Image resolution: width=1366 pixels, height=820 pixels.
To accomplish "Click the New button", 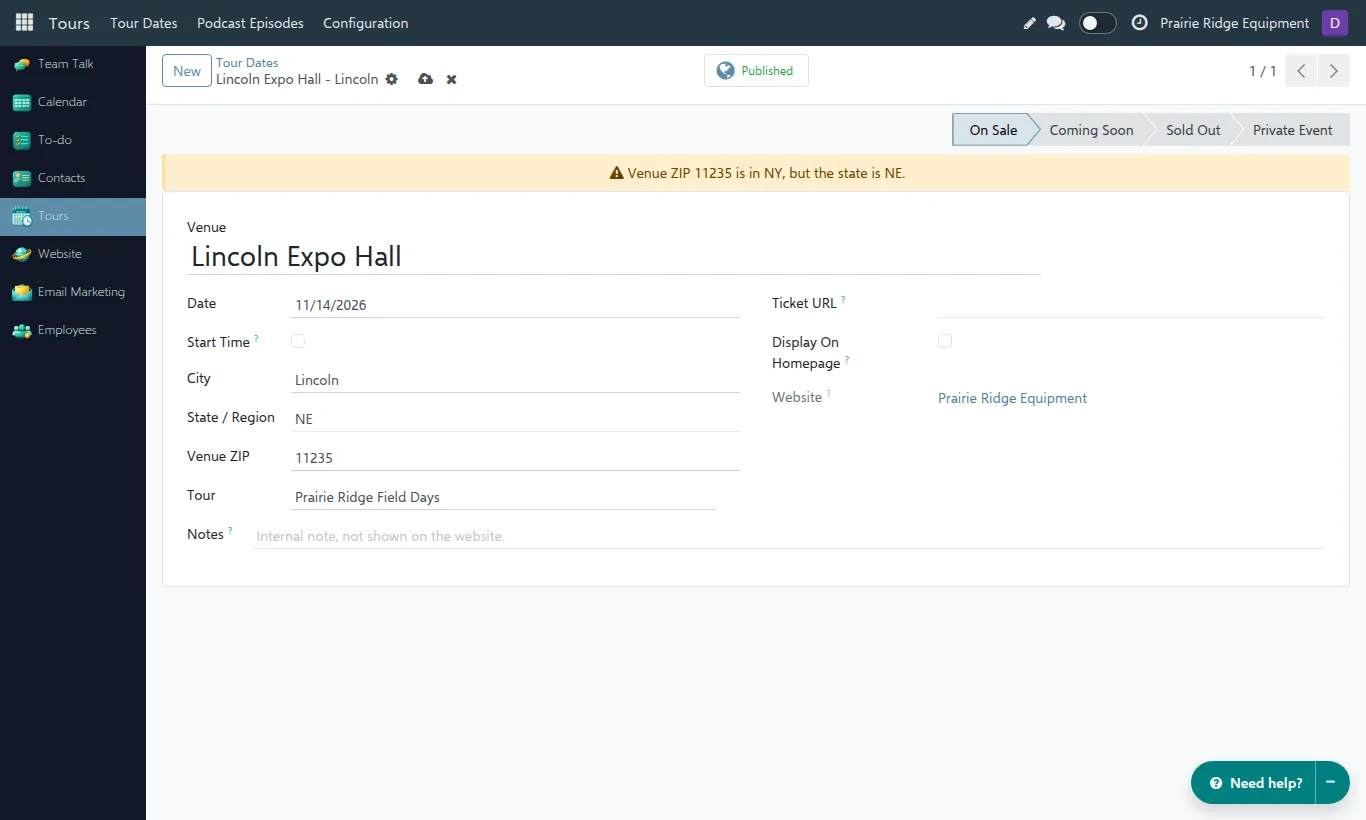I will click(187, 71).
